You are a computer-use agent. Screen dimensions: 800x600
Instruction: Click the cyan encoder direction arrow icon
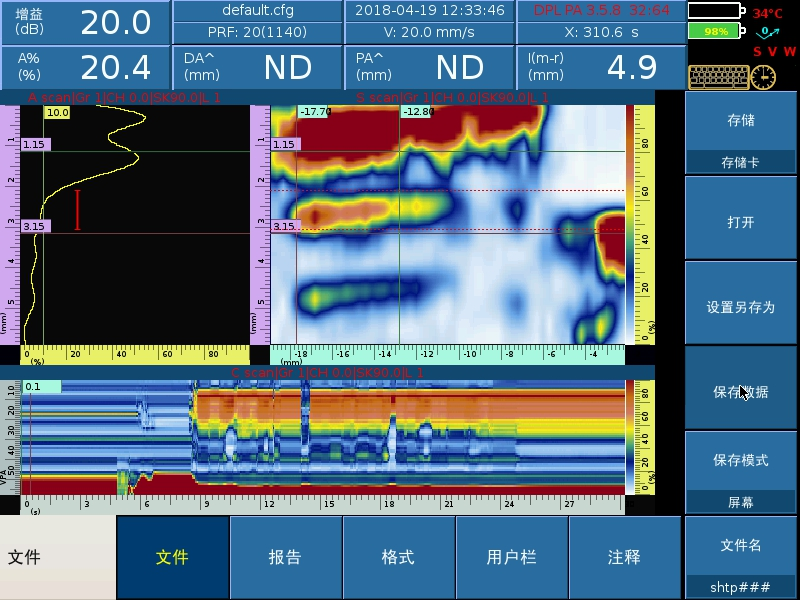(x=768, y=32)
